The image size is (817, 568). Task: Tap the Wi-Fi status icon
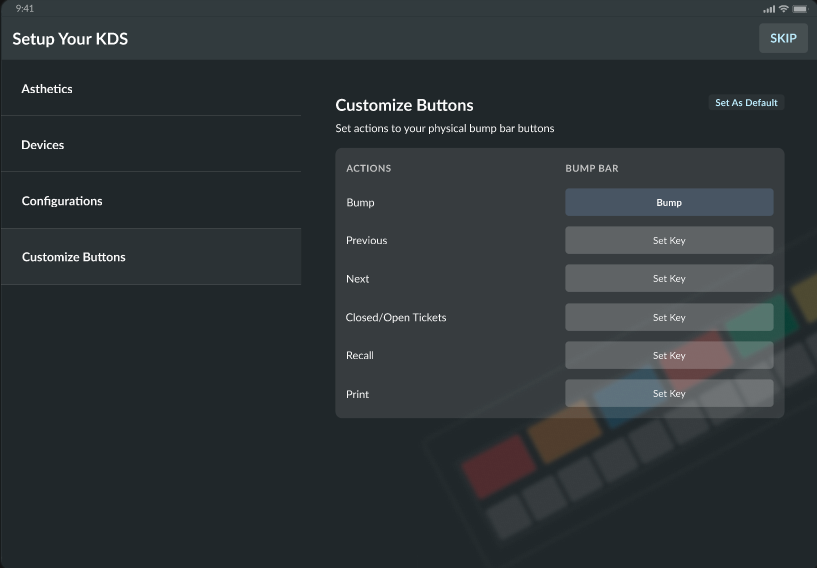(x=783, y=8)
